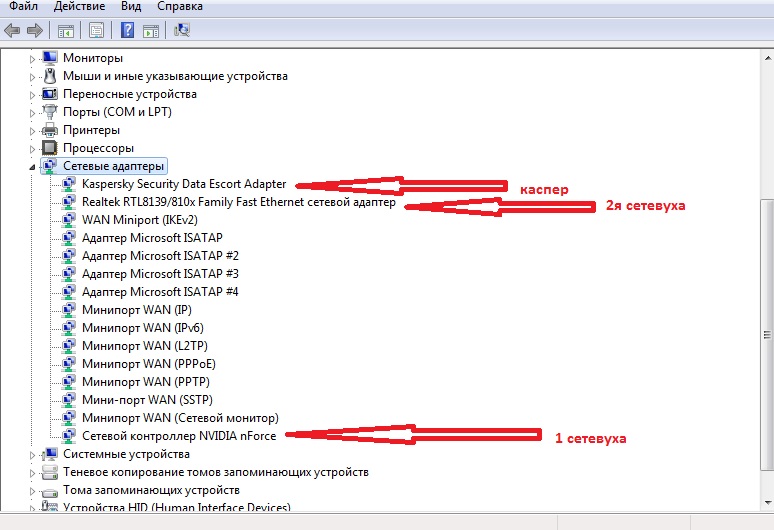Select the Процессоры category label

98,148
